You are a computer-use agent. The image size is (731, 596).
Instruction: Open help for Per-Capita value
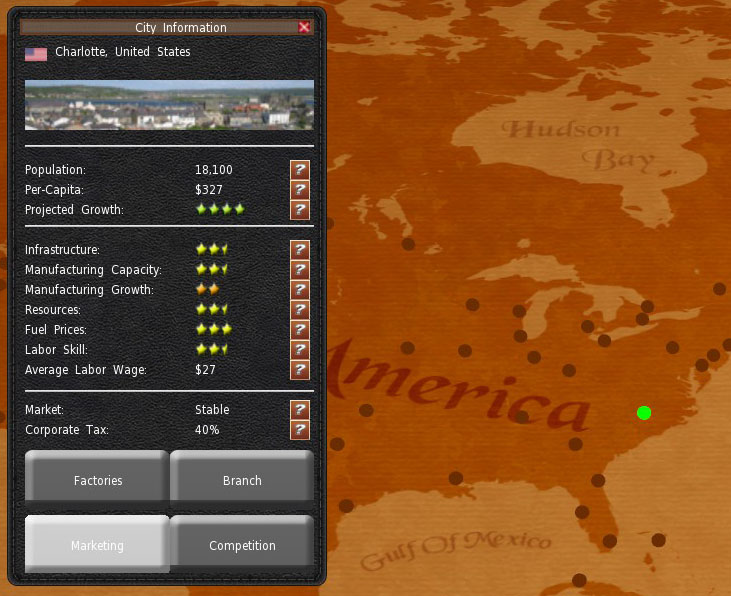(299, 190)
